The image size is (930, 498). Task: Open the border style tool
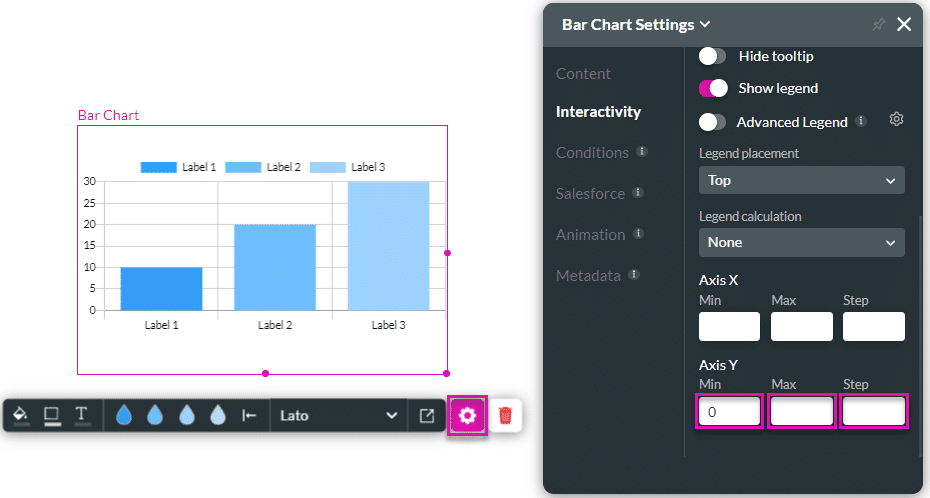(x=51, y=415)
